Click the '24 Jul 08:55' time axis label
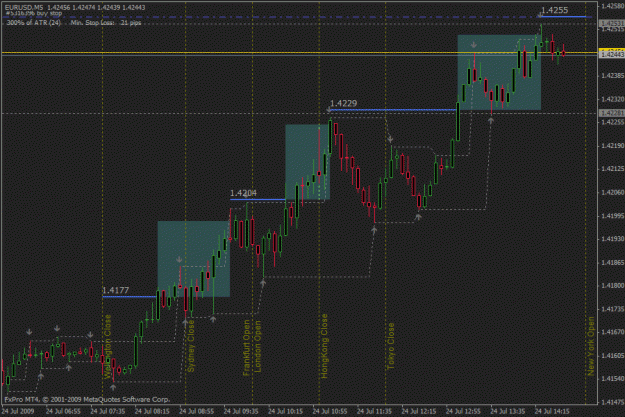 [x=197, y=411]
